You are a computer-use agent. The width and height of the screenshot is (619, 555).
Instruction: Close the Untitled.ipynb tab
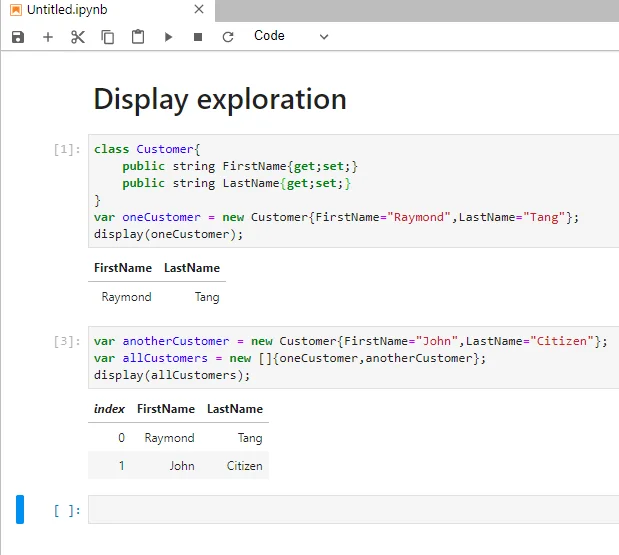tap(199, 10)
